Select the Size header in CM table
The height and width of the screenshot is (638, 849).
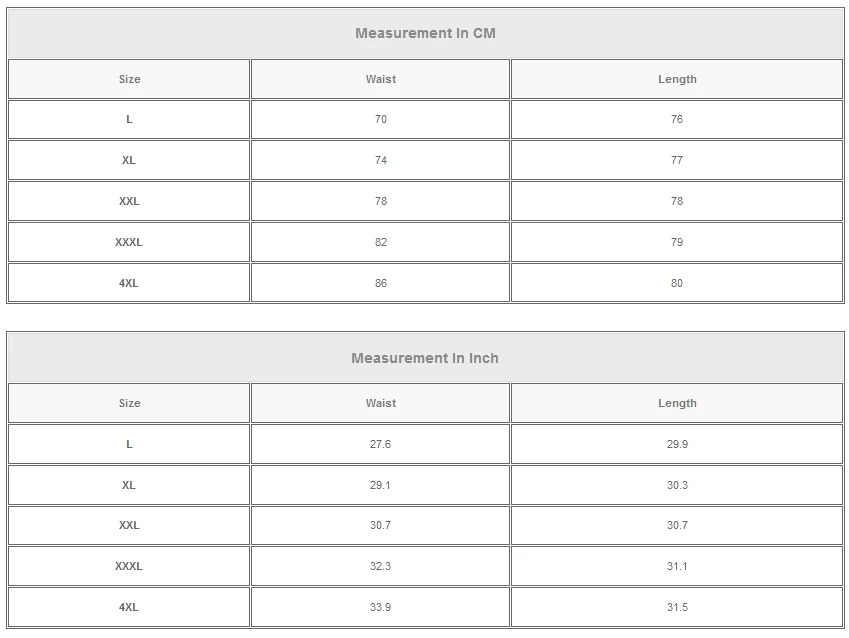point(129,79)
